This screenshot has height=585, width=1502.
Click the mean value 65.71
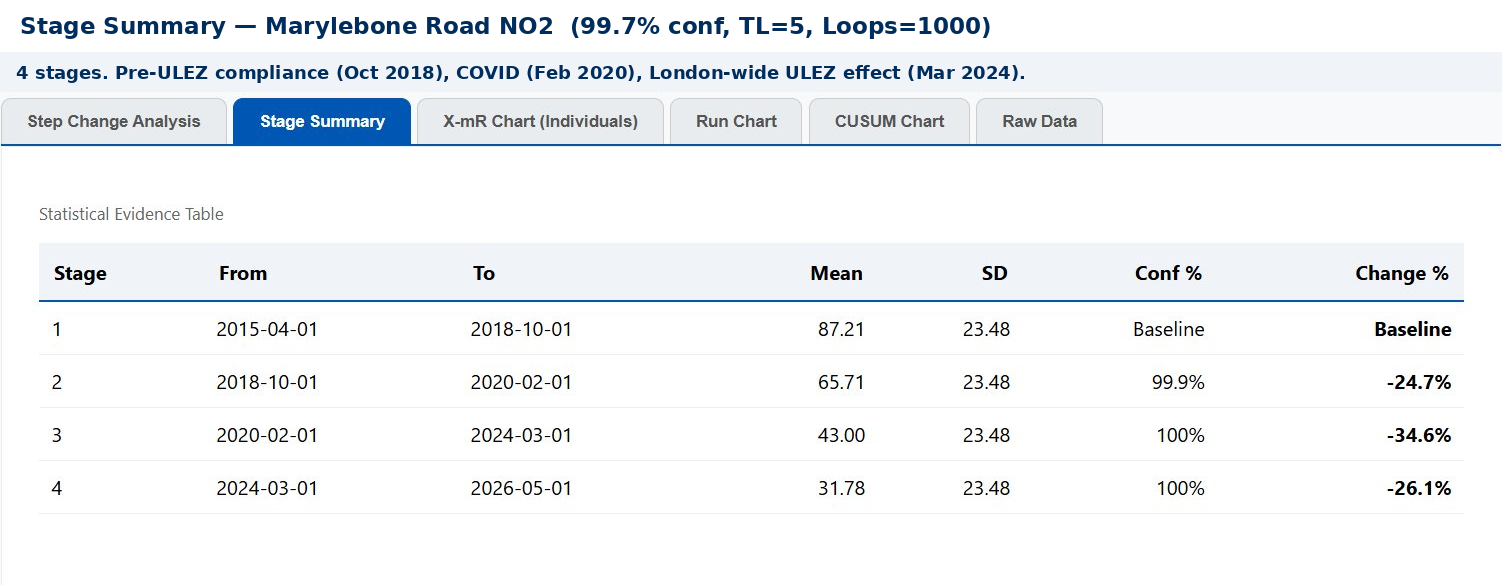840,382
